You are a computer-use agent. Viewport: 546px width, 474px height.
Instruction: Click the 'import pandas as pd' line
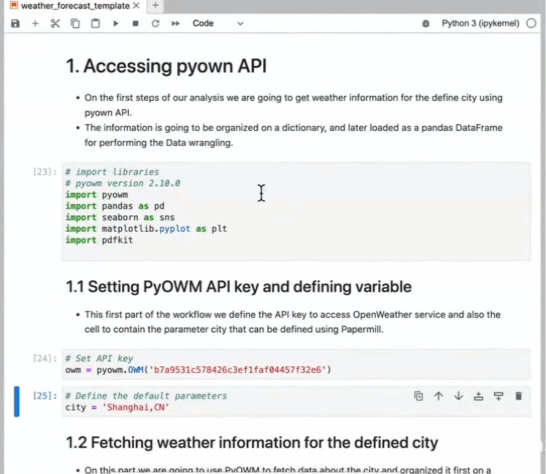click(x=115, y=206)
